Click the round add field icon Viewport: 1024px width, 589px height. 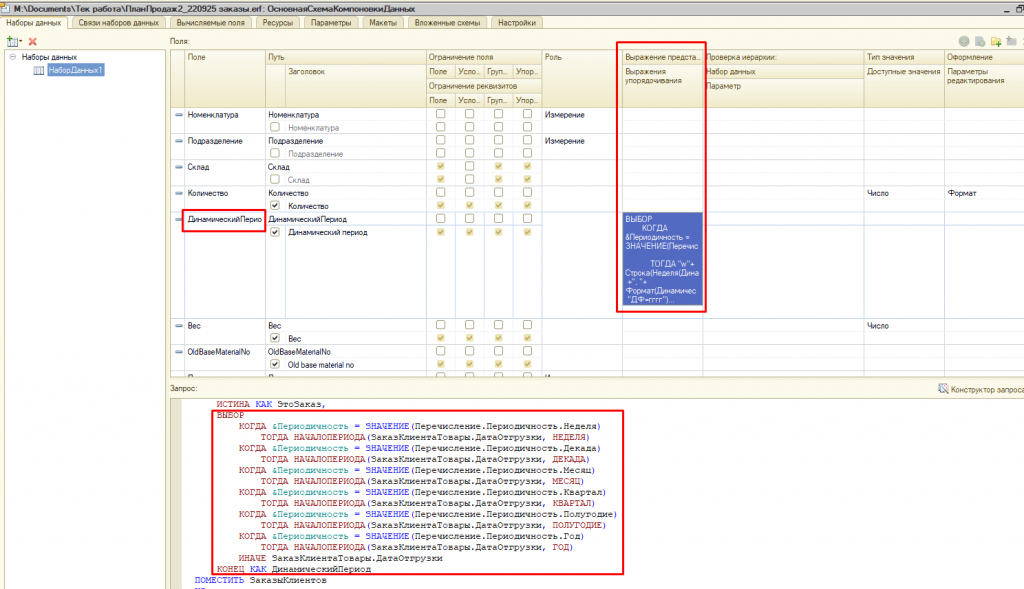[964, 41]
